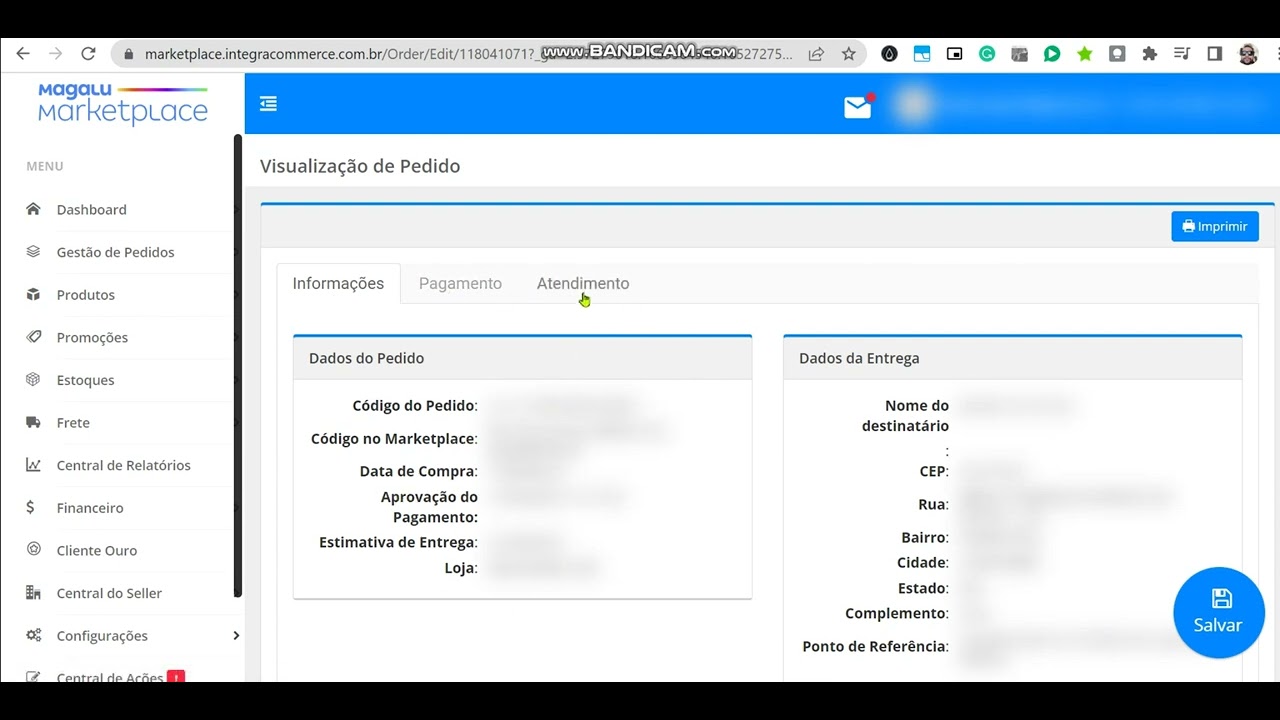The width and height of the screenshot is (1280, 720).
Task: Click the Dados do Pedido panel header
Action: pyautogui.click(x=522, y=358)
